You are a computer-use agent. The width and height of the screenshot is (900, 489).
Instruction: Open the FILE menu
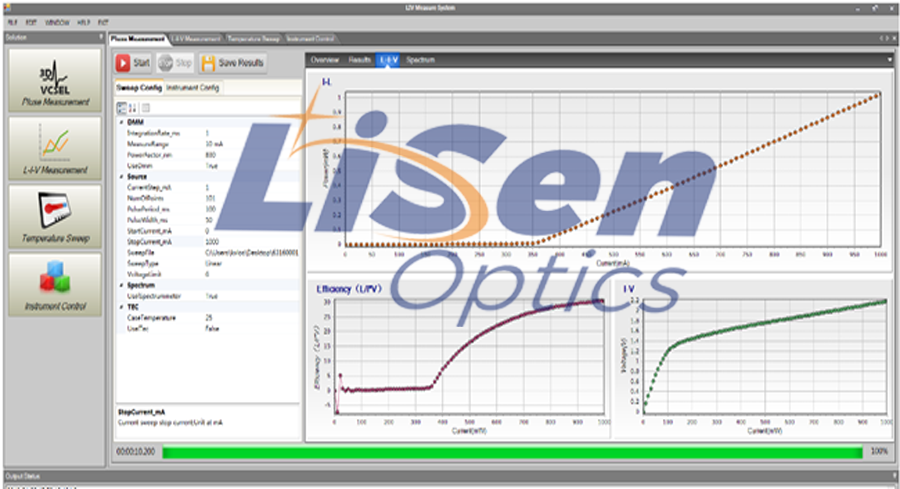tap(13, 22)
